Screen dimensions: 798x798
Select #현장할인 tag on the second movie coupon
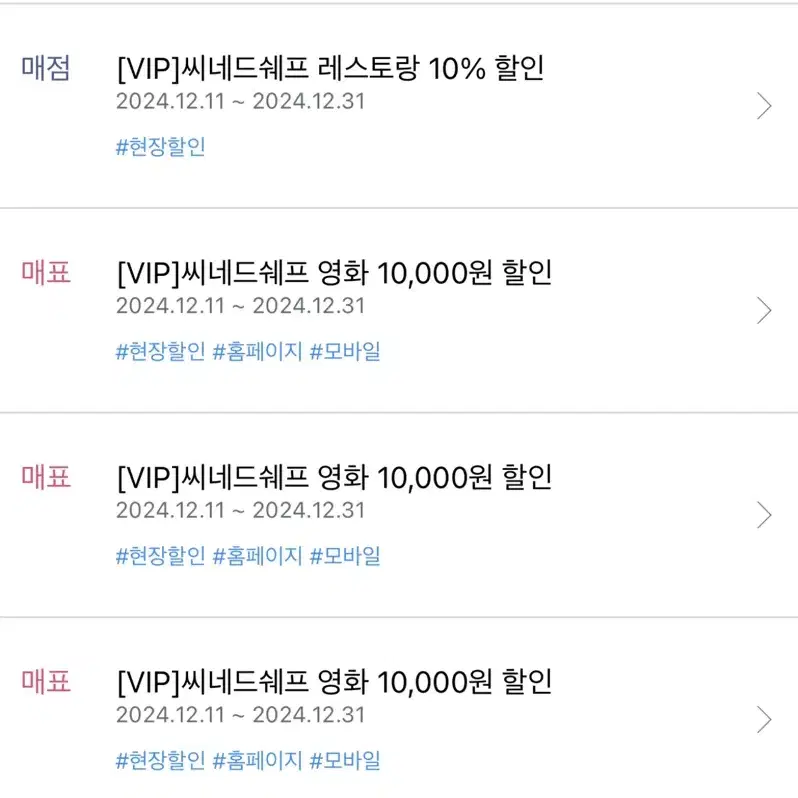pyautogui.click(x=160, y=556)
